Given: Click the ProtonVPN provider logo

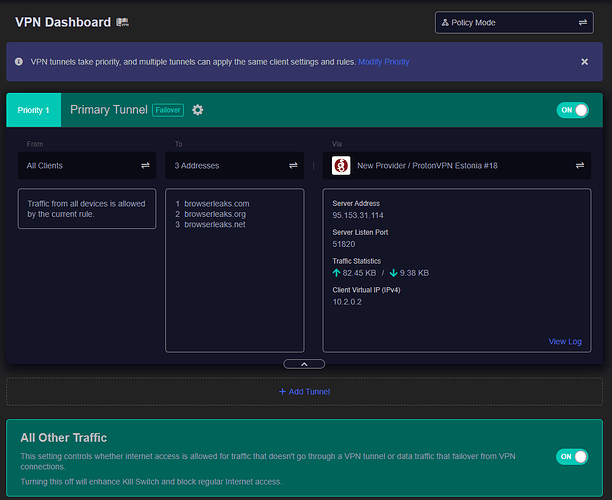Looking at the screenshot, I should [339, 165].
